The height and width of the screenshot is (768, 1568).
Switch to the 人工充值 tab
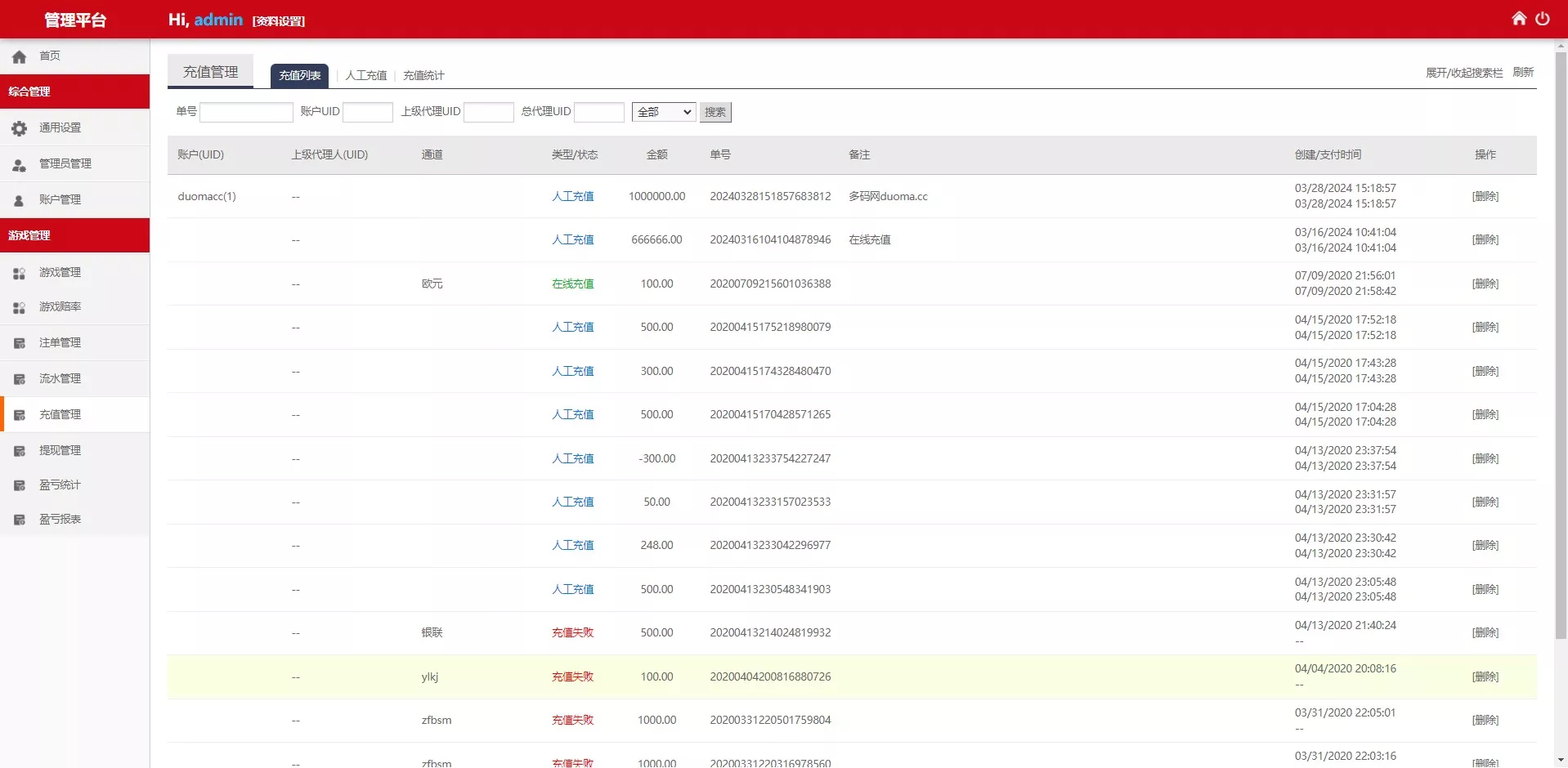[365, 74]
